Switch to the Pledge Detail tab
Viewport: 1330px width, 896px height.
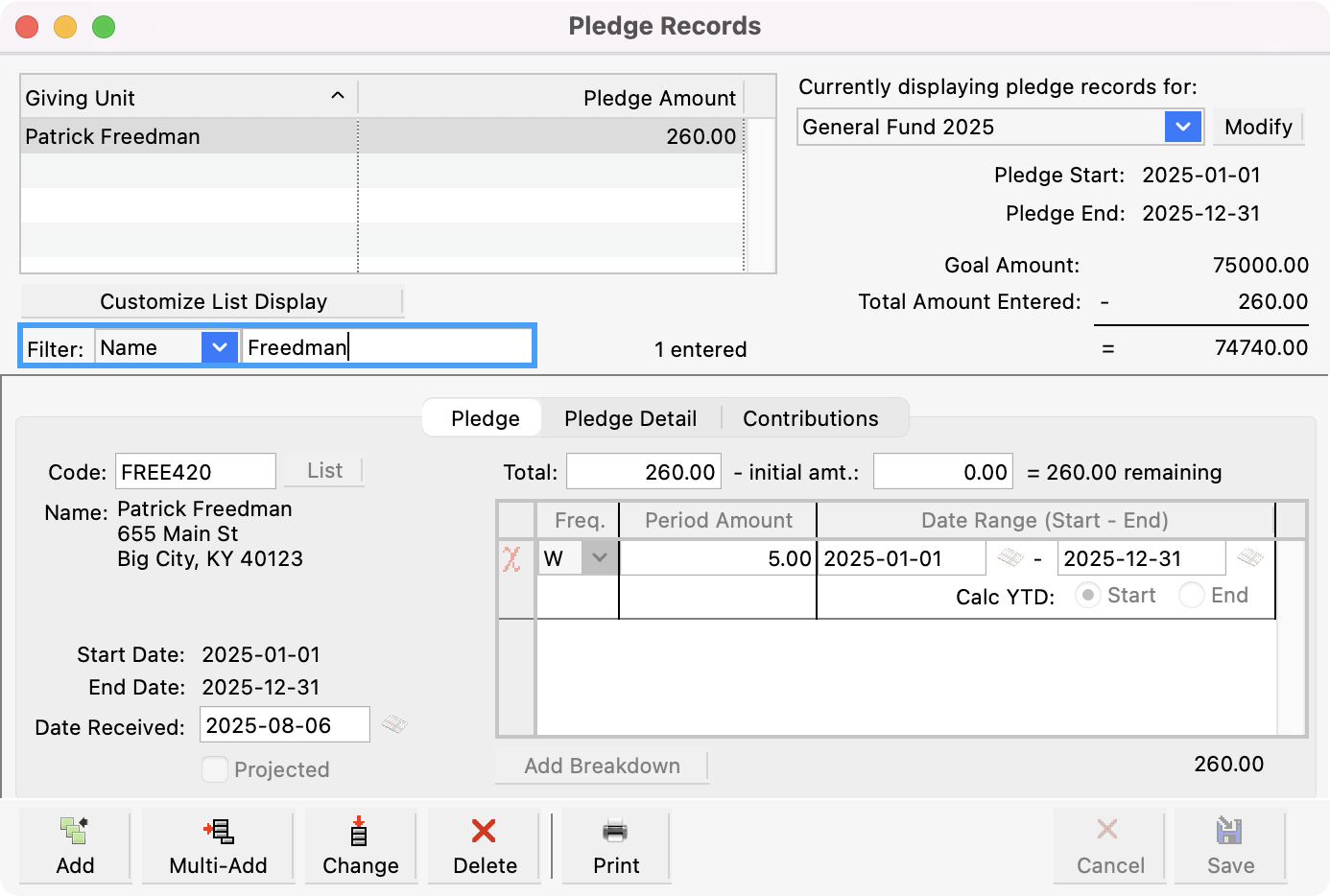pos(630,418)
